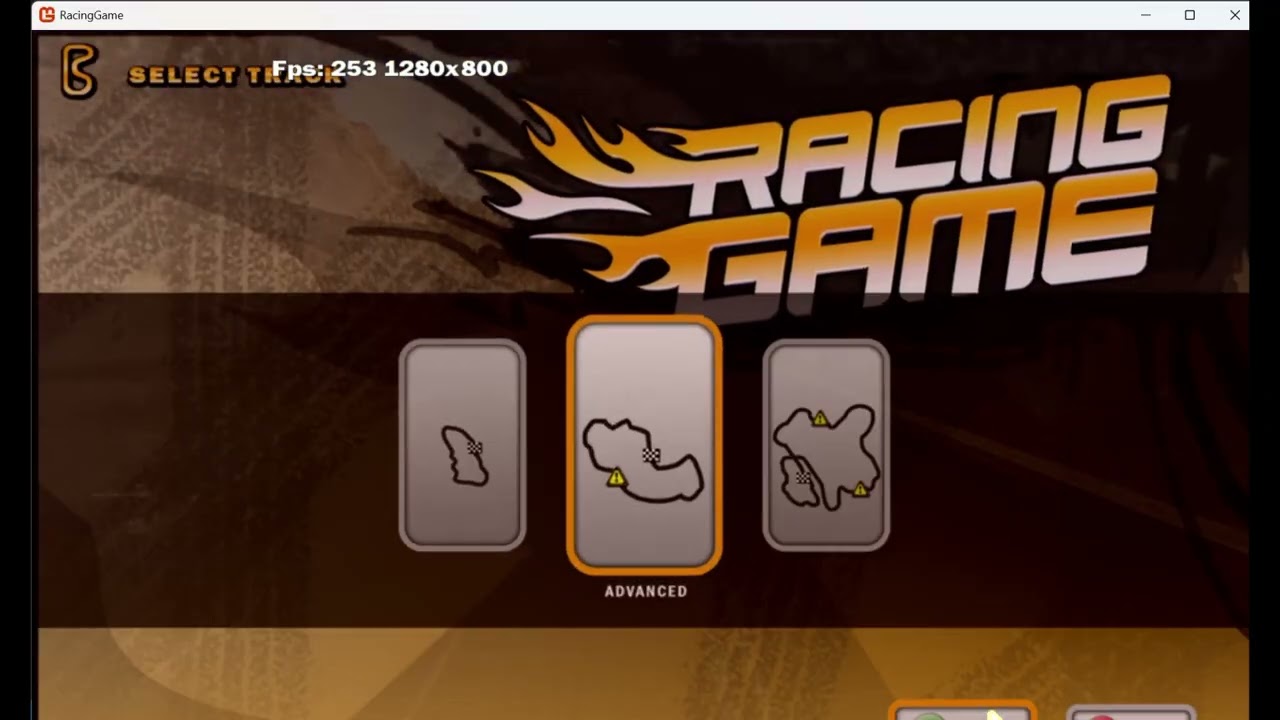
Task: Click the 'ADVANCED' label under the selected track
Action: [646, 591]
